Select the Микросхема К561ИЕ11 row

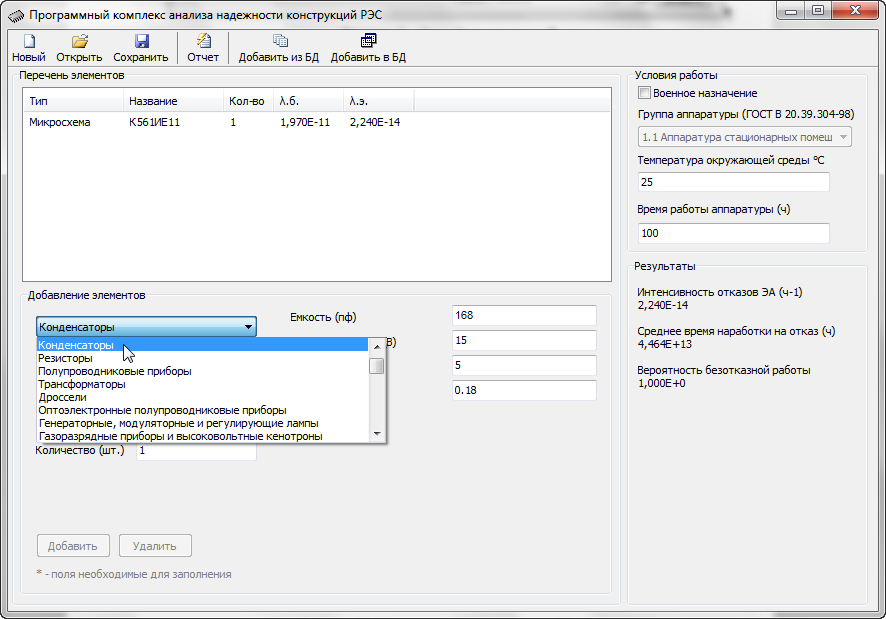click(x=316, y=122)
